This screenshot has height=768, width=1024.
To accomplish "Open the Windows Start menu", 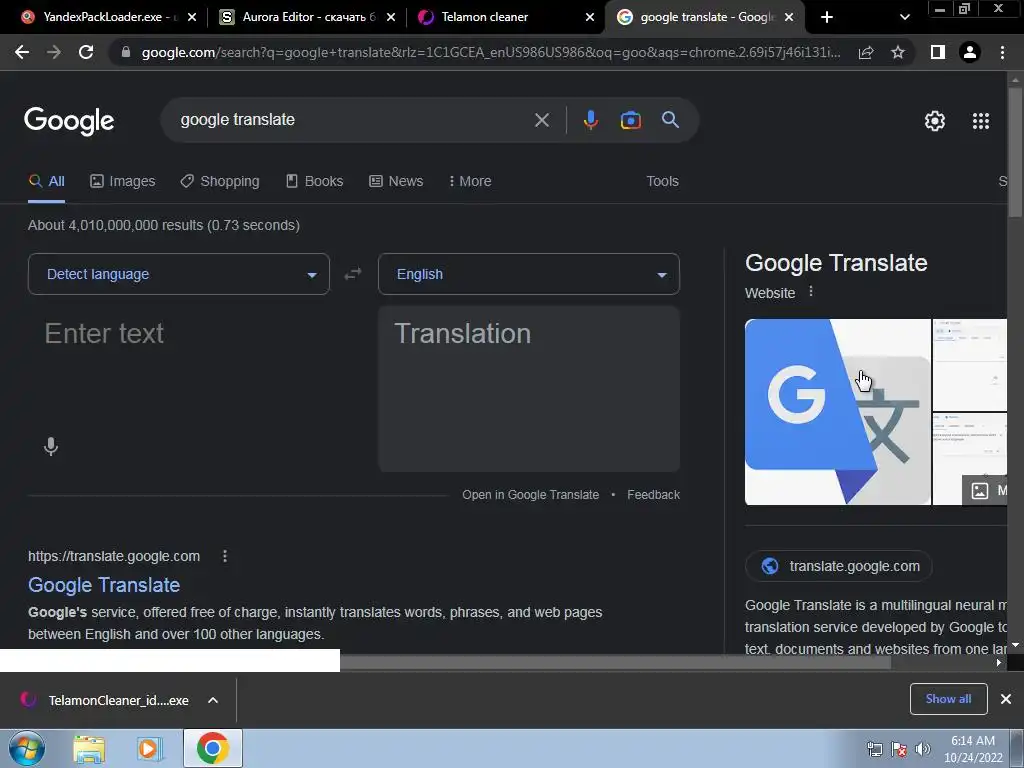I will 27,748.
